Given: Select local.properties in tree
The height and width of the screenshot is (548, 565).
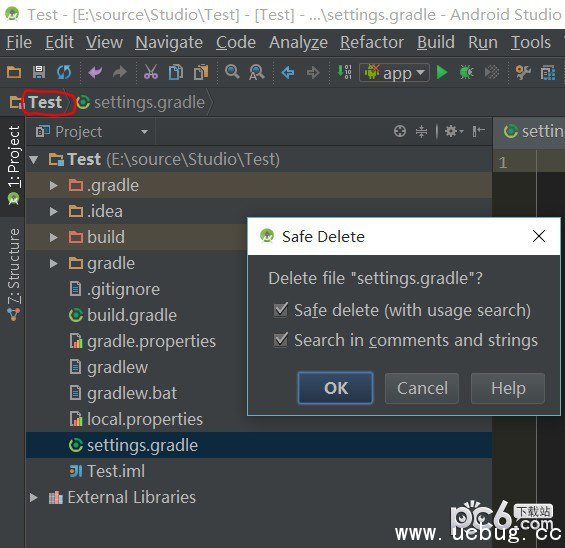Looking at the screenshot, I should point(145,419).
